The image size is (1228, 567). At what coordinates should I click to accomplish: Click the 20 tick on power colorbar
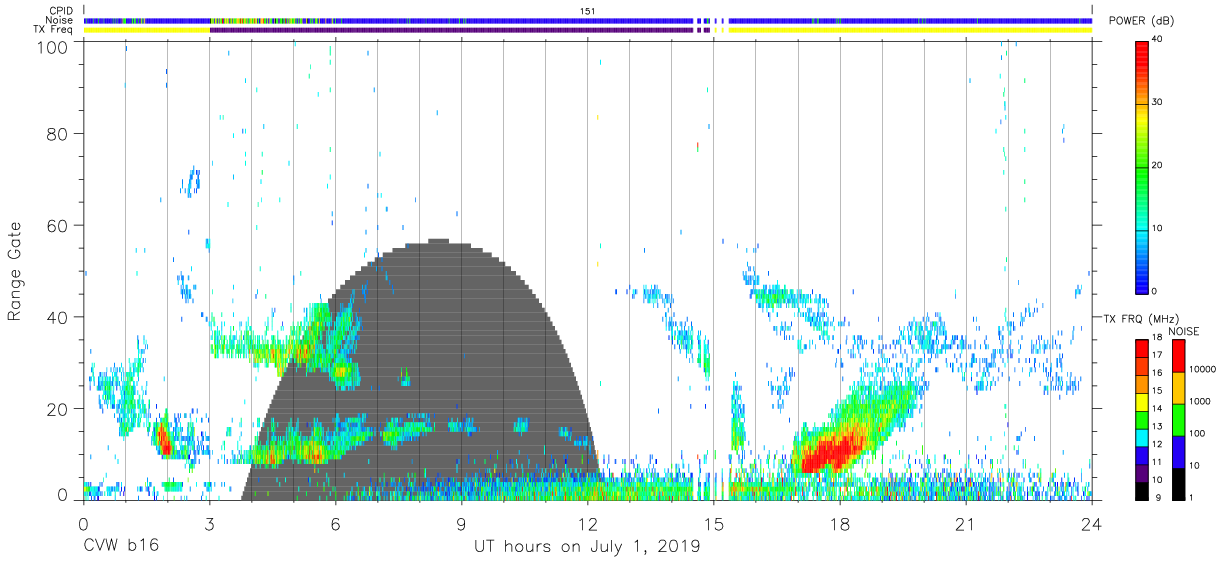click(x=1157, y=165)
